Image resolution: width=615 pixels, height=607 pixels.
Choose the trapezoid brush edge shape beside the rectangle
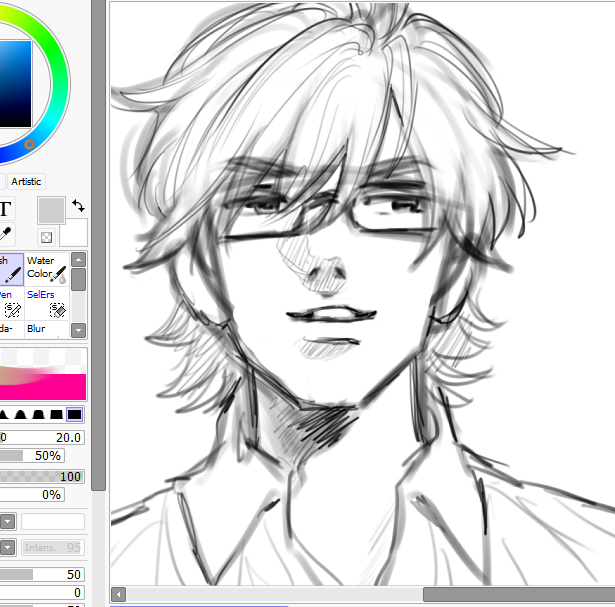[x=38, y=414]
